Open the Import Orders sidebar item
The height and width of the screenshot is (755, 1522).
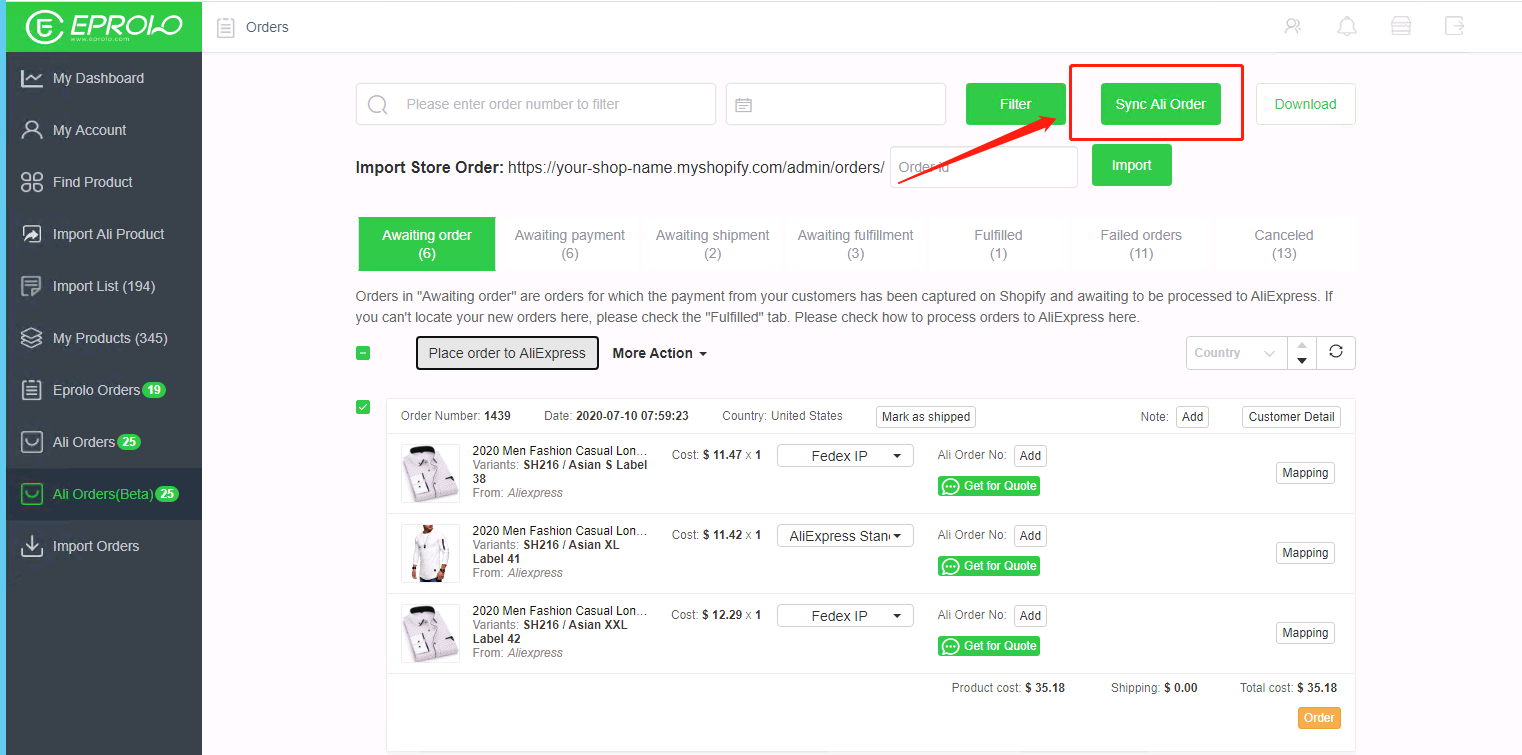(104, 546)
